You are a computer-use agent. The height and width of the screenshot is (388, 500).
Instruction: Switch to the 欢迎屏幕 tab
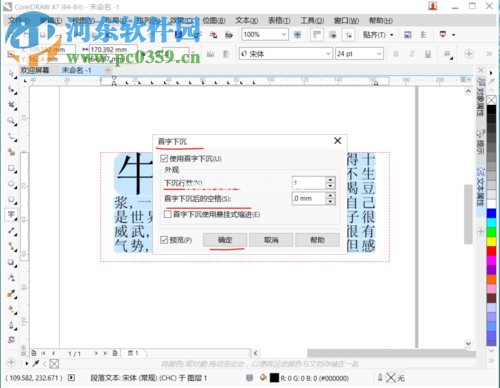tap(35, 70)
